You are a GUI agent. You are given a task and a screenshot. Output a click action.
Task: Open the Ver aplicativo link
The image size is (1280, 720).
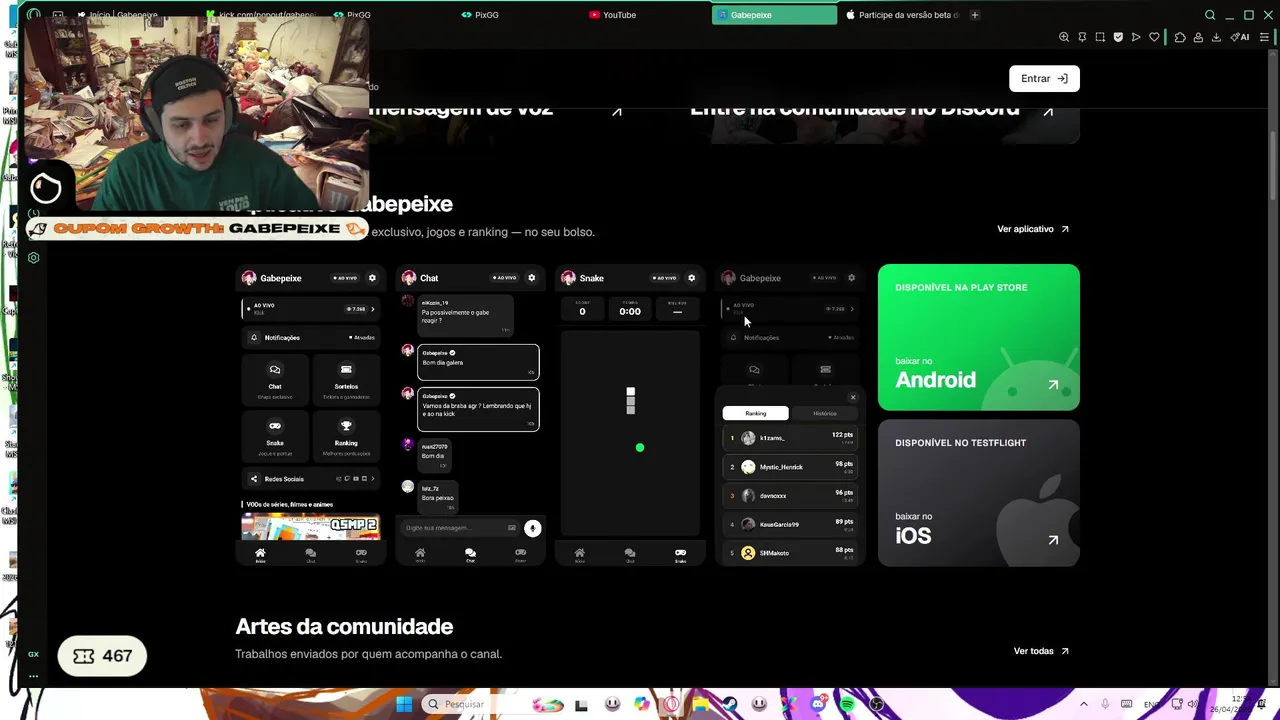coord(1033,229)
